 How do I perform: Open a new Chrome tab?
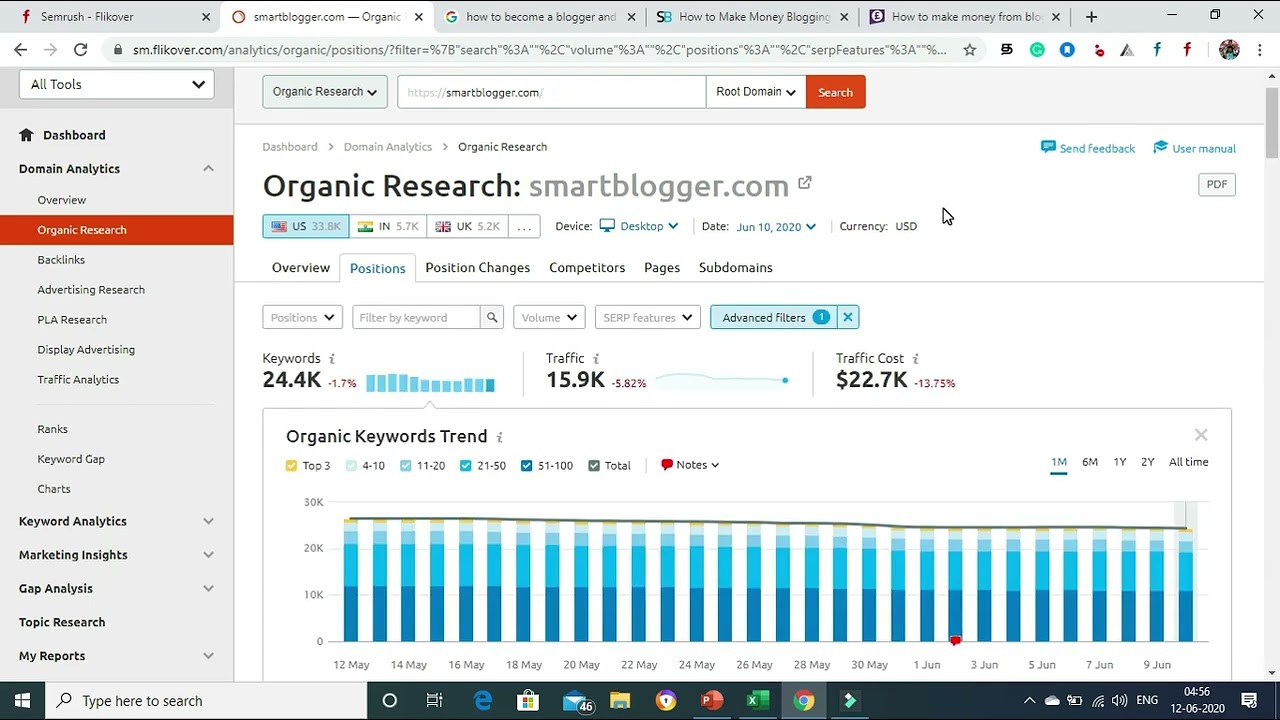pos(1091,17)
